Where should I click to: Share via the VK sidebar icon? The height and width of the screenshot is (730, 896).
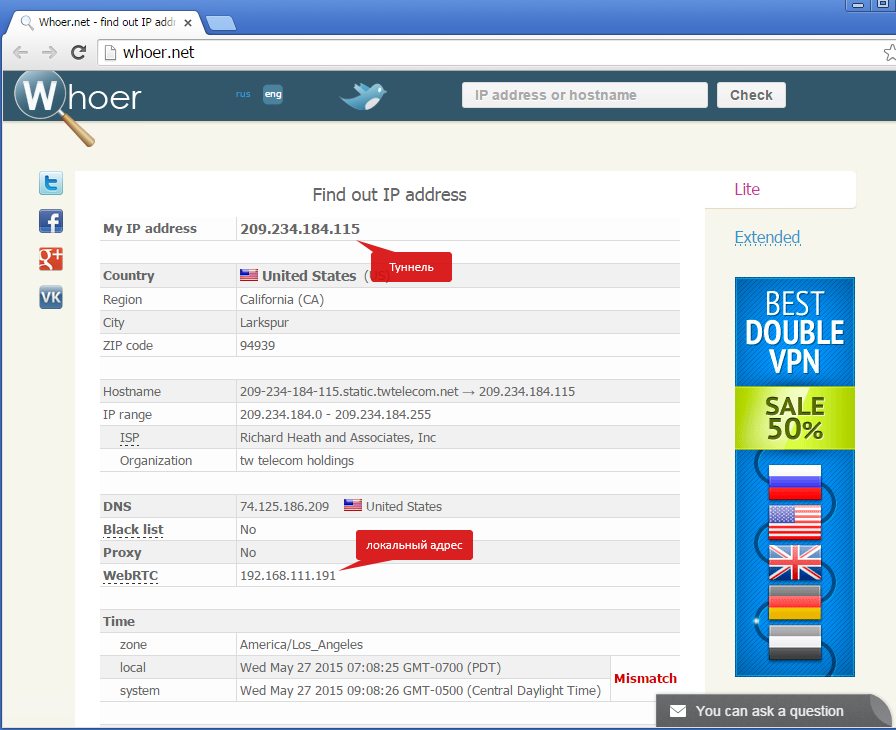click(51, 297)
